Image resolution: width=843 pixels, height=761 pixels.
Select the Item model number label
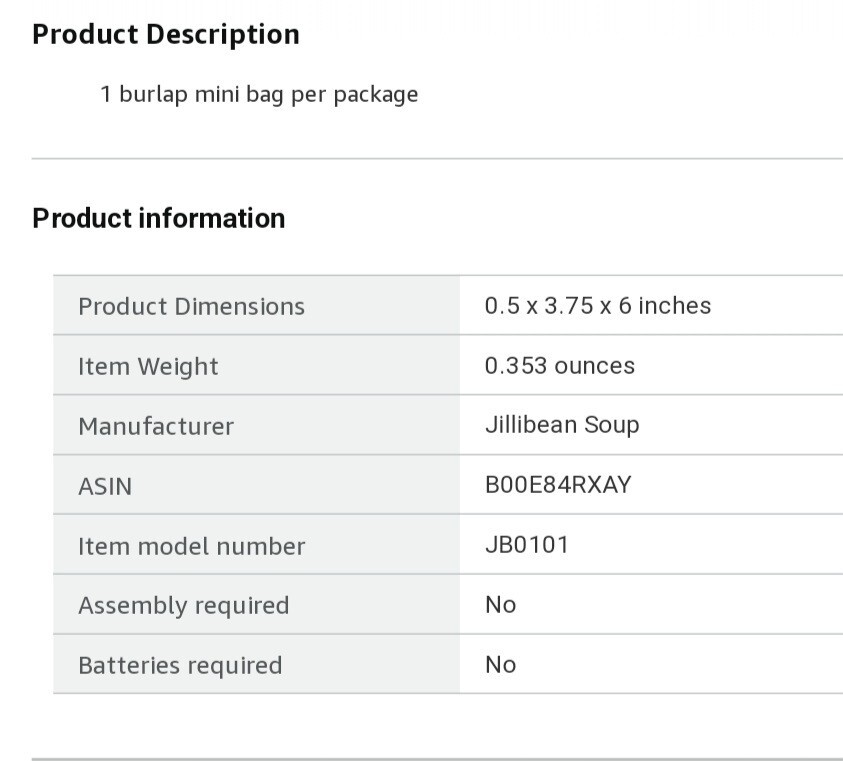[x=191, y=546]
